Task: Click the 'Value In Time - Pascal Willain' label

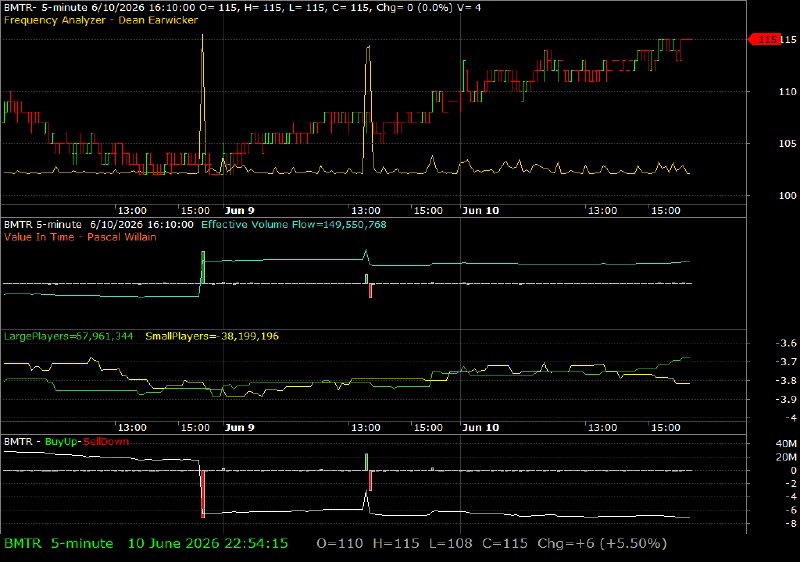Action: click(80, 237)
